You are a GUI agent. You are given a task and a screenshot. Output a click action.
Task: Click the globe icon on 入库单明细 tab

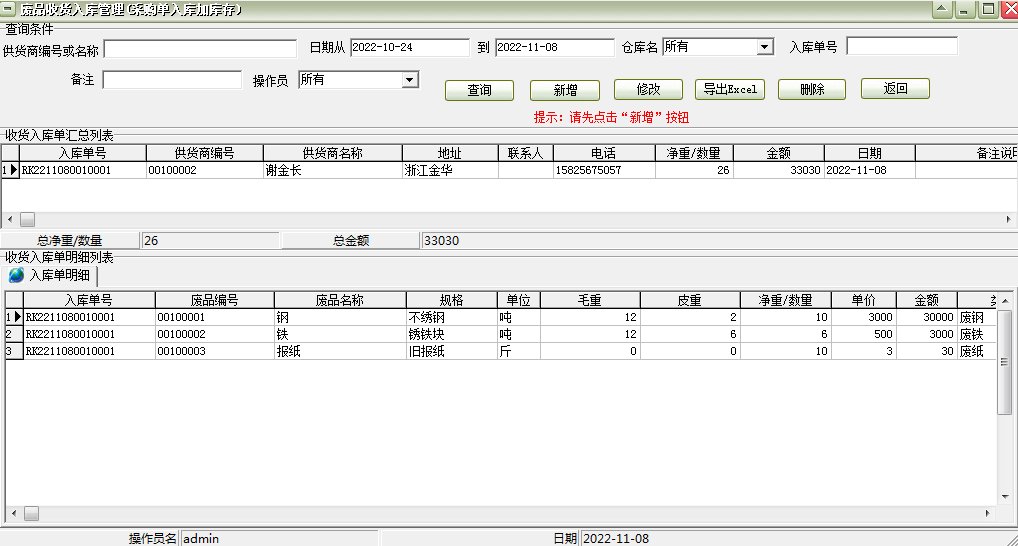pos(16,275)
